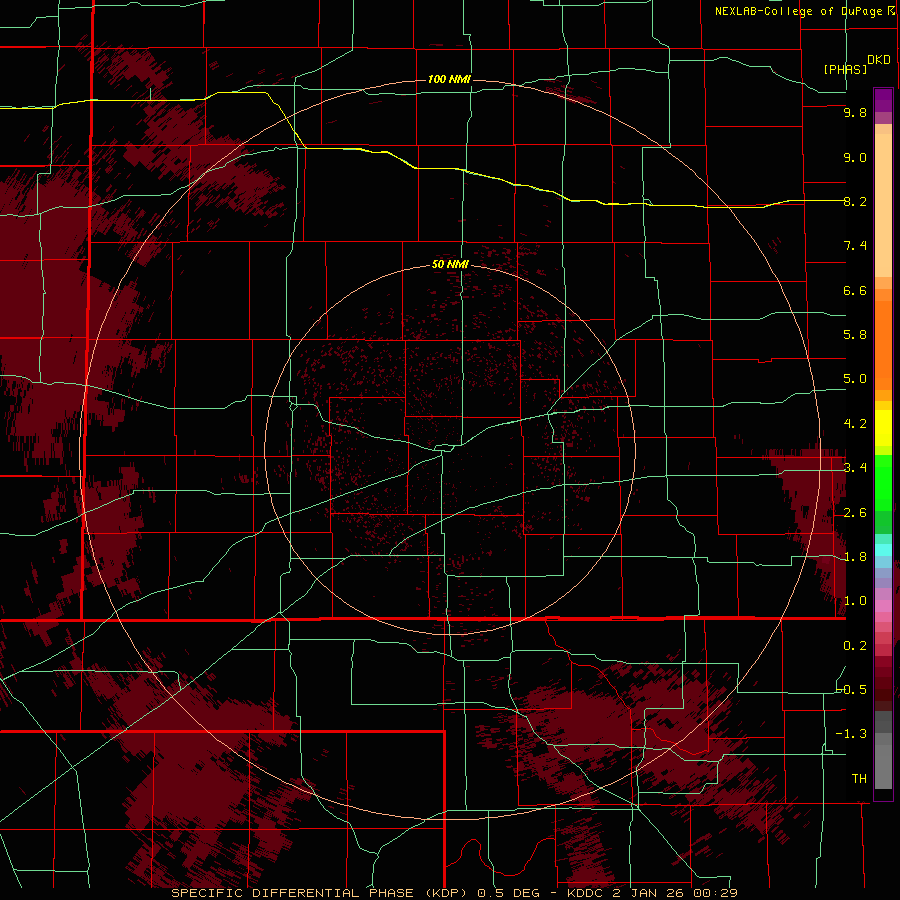Click the TH threshold legend label
Image resolution: width=900 pixels, height=900 pixels.
(859, 779)
